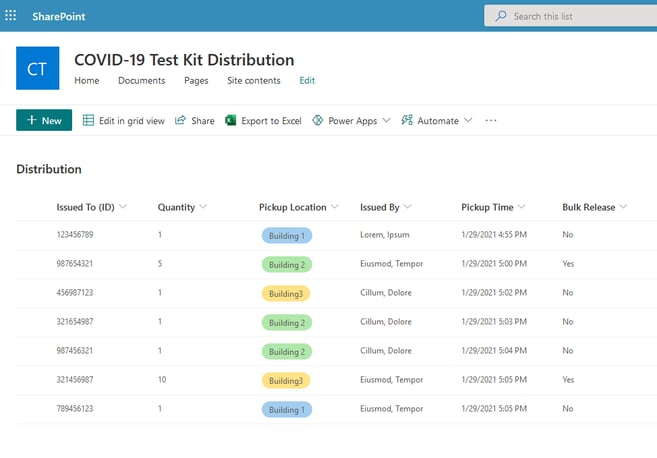Select ID 321654987 cell
This screenshot has width=657, height=458.
[x=75, y=321]
